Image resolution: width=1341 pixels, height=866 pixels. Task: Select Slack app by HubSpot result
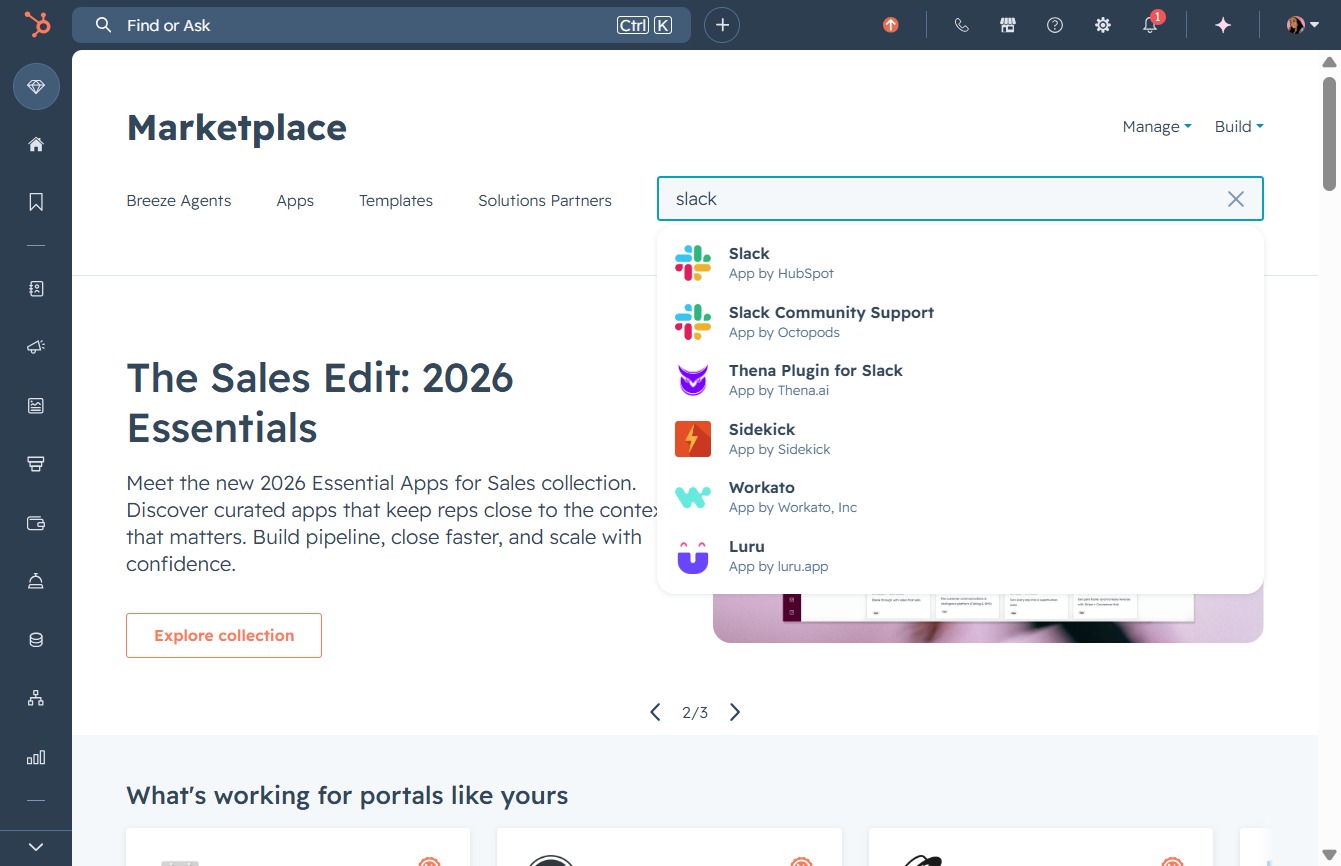(x=960, y=263)
